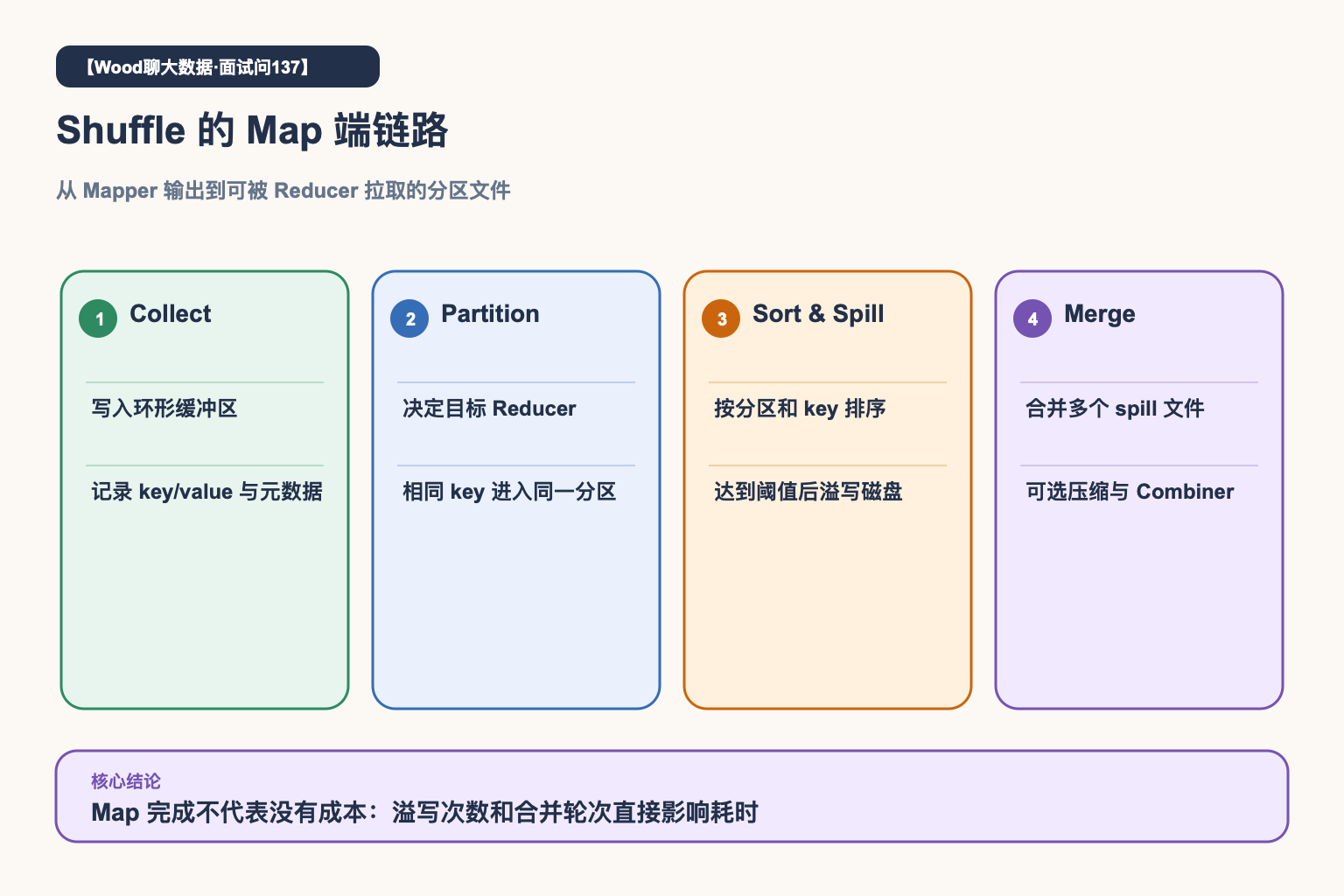Select the text 可选压缩与 Combiner
Screen dimensions: 1344x896
pyautogui.click(x=1130, y=492)
